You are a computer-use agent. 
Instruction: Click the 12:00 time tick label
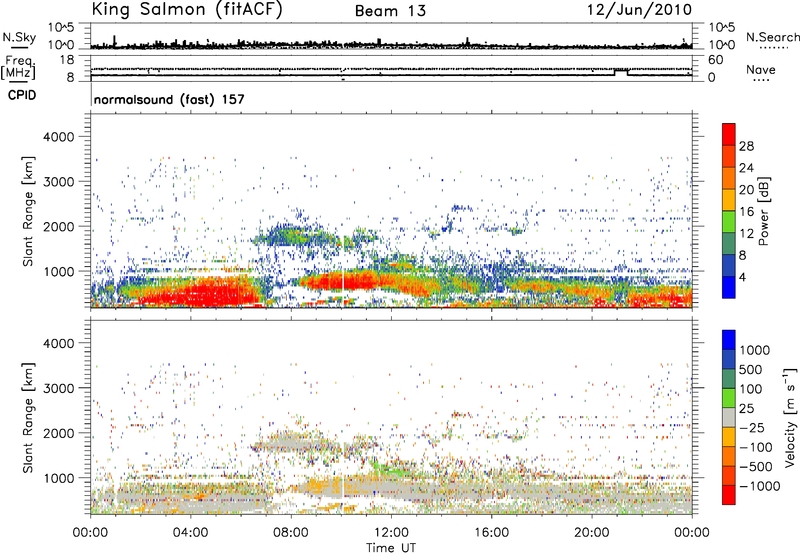[x=391, y=533]
